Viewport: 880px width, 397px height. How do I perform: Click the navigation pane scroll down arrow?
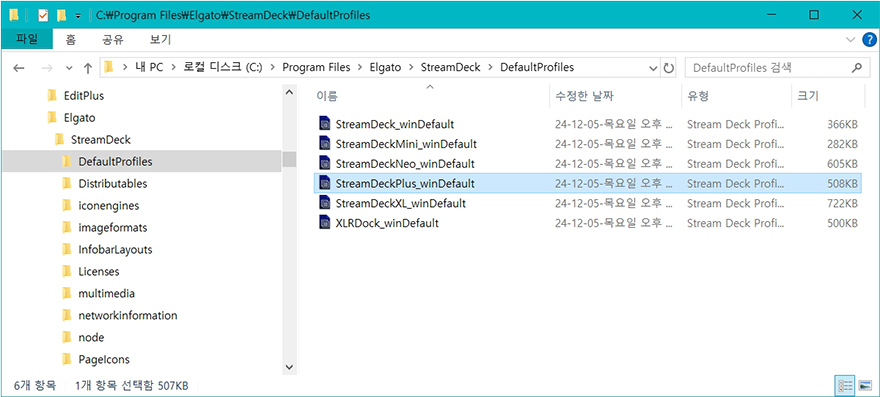289,367
